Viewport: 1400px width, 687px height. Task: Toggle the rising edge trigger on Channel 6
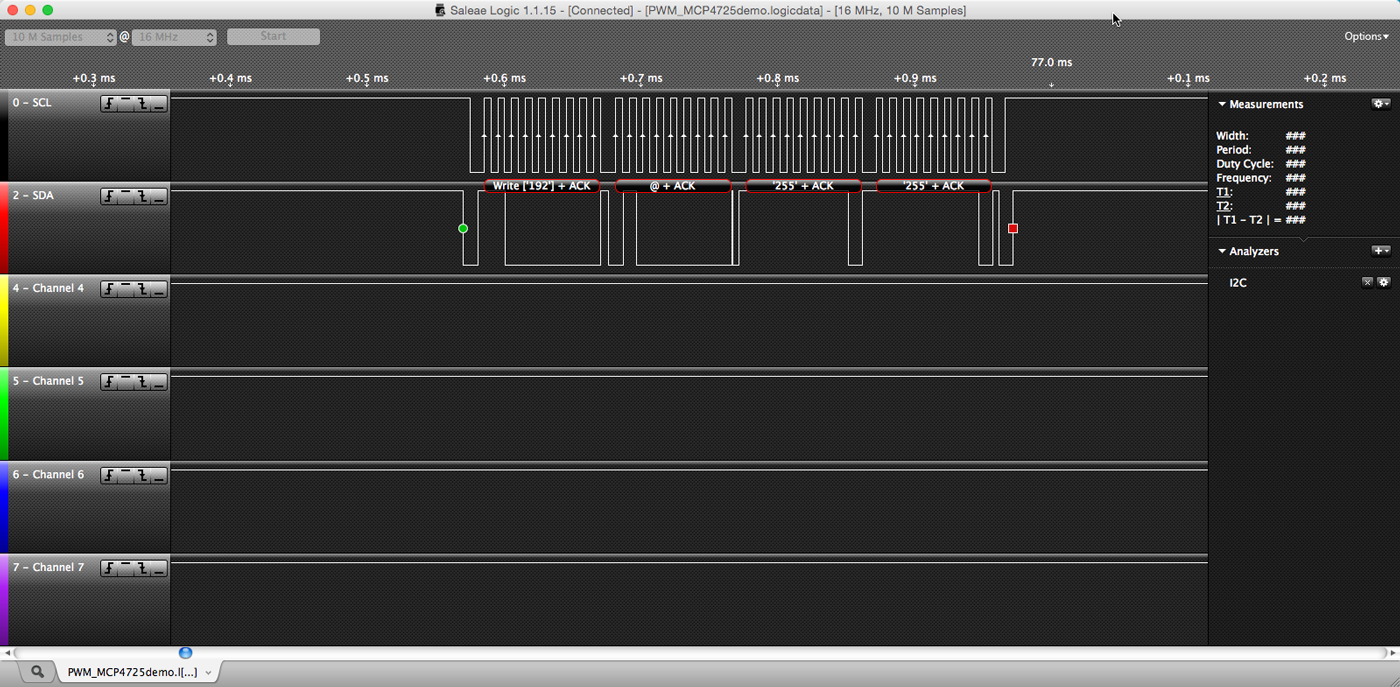click(x=111, y=477)
